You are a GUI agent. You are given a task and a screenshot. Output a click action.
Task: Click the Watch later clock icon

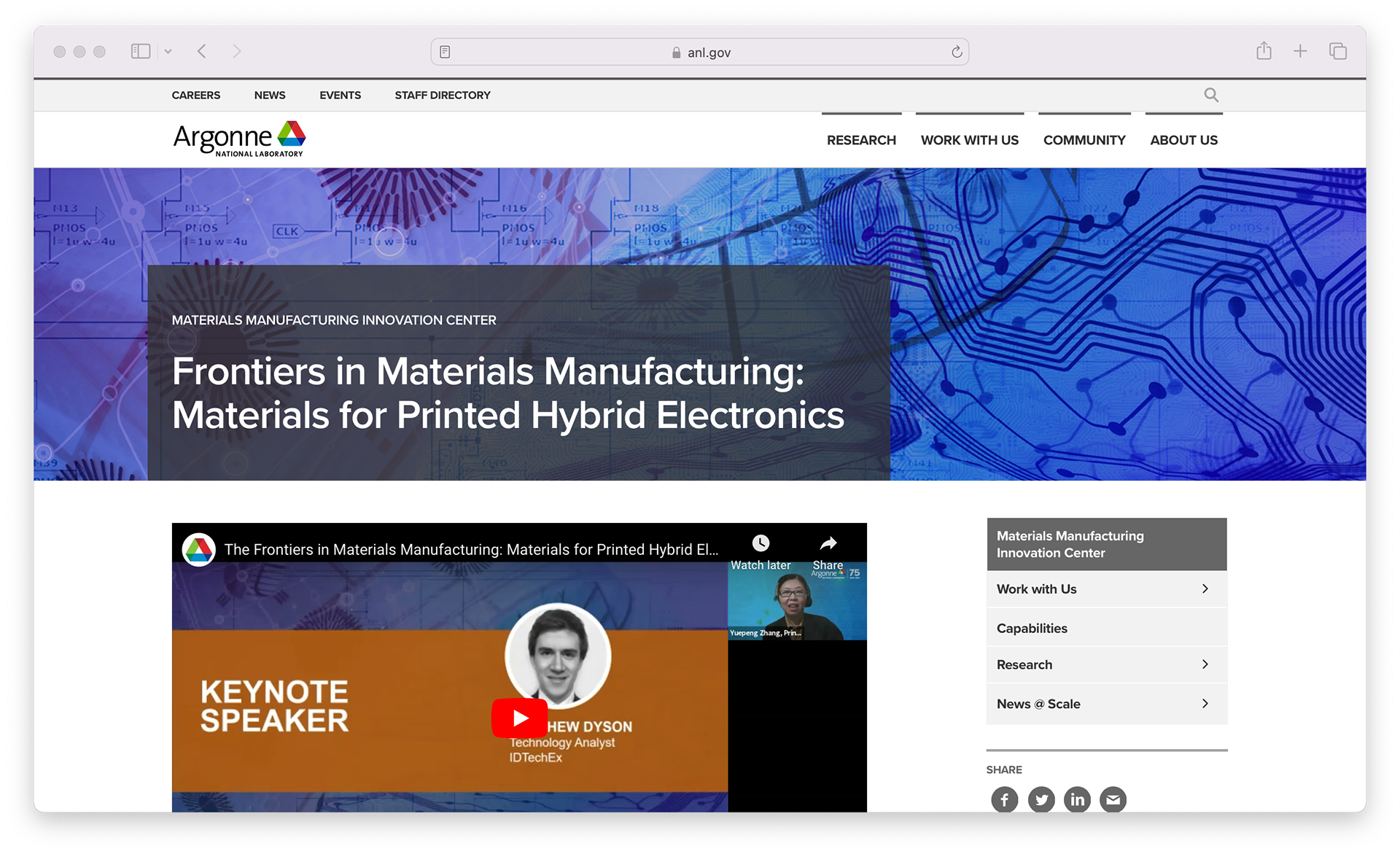761,543
